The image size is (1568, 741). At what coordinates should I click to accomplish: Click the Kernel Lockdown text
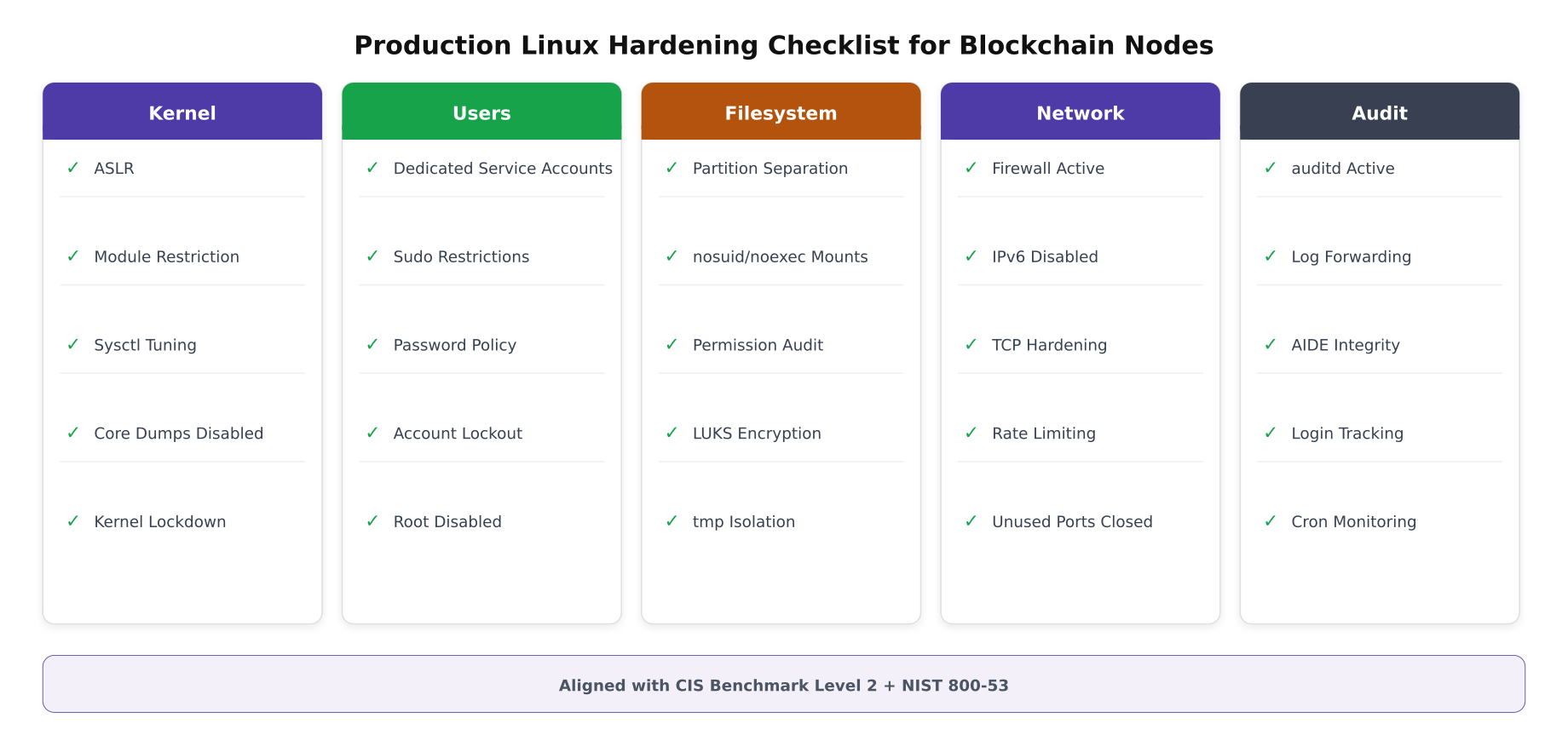click(x=160, y=522)
